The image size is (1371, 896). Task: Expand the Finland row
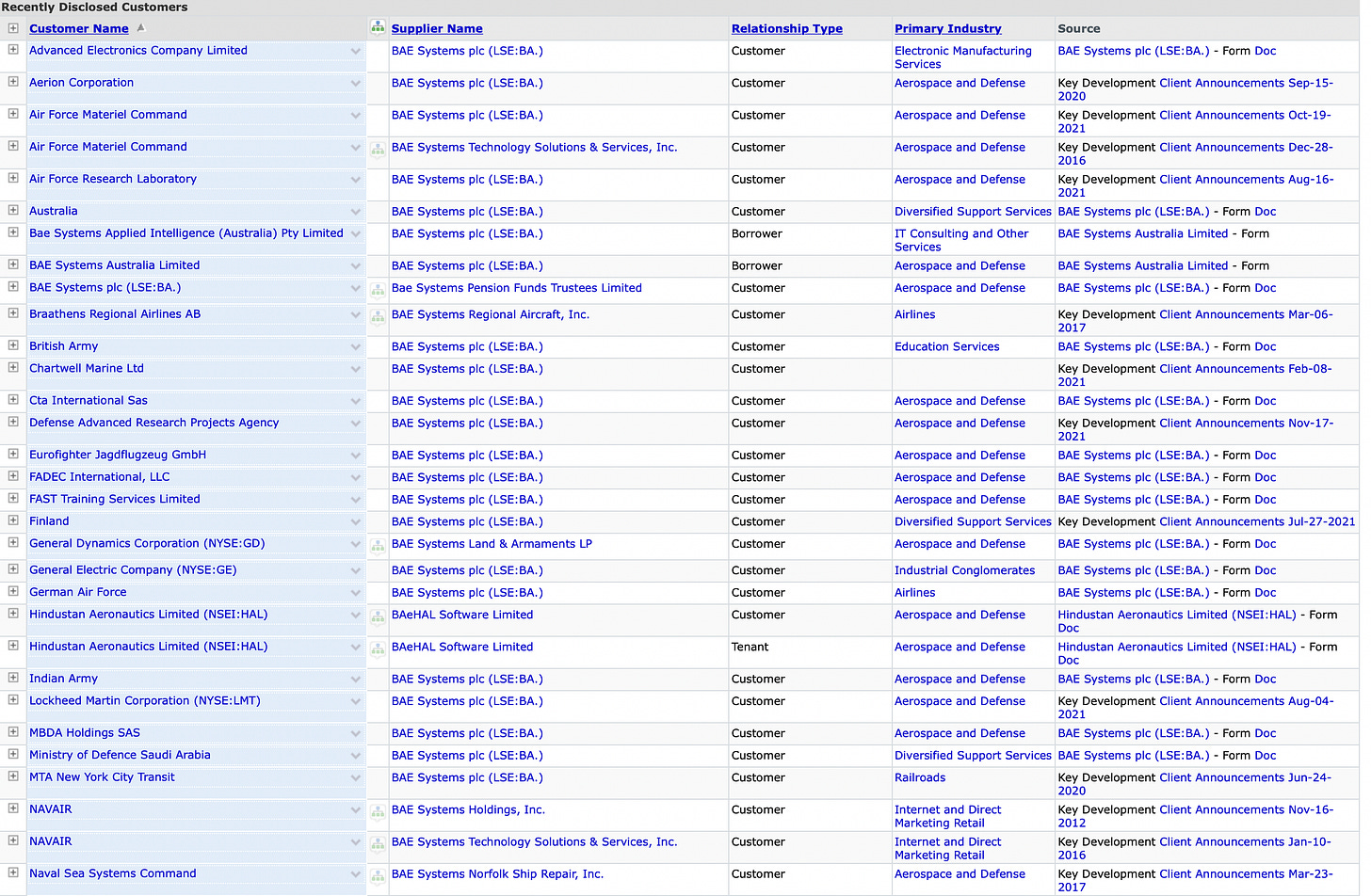13,520
